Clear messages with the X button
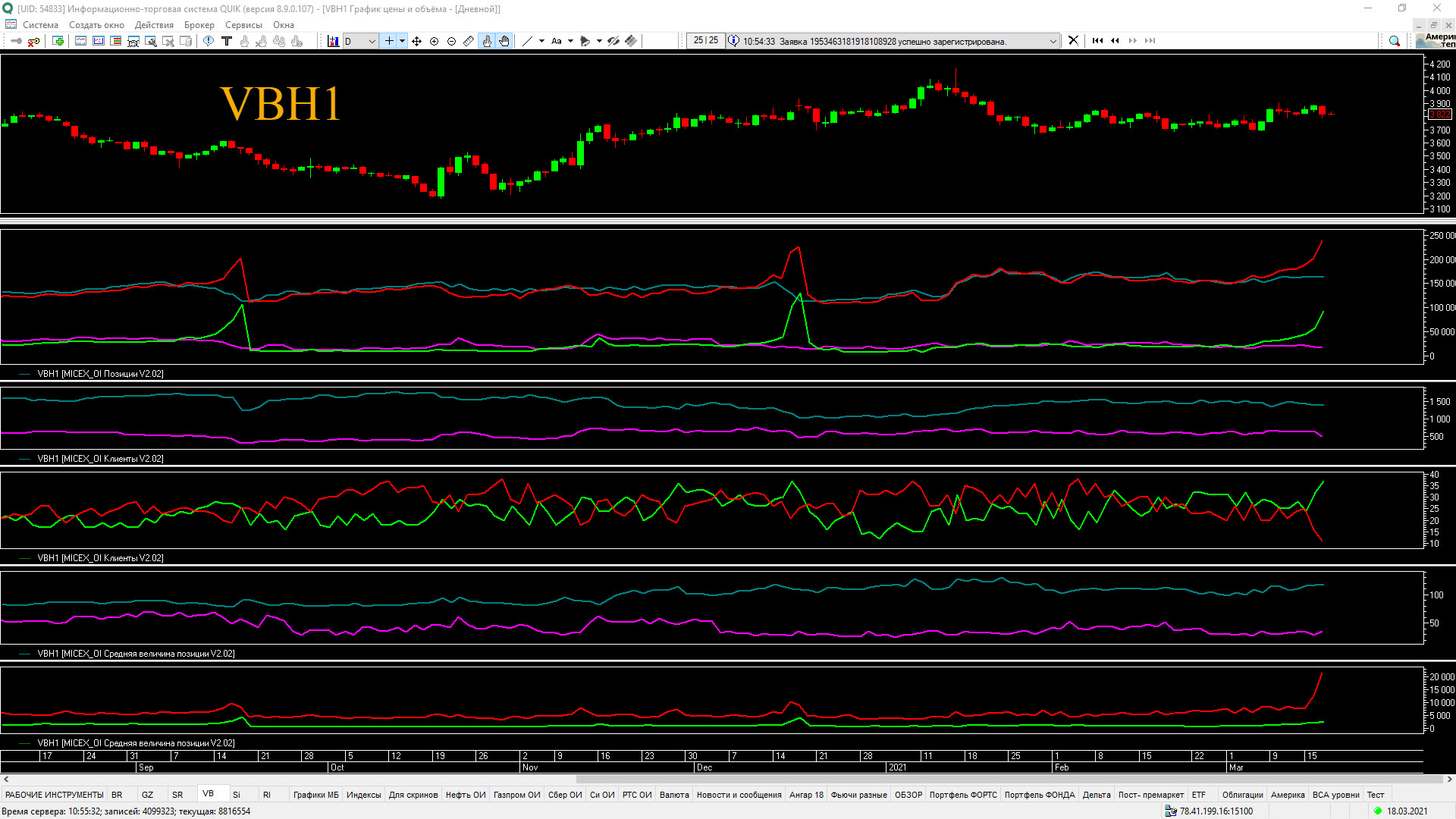This screenshot has width=1456, height=819. [x=1073, y=41]
